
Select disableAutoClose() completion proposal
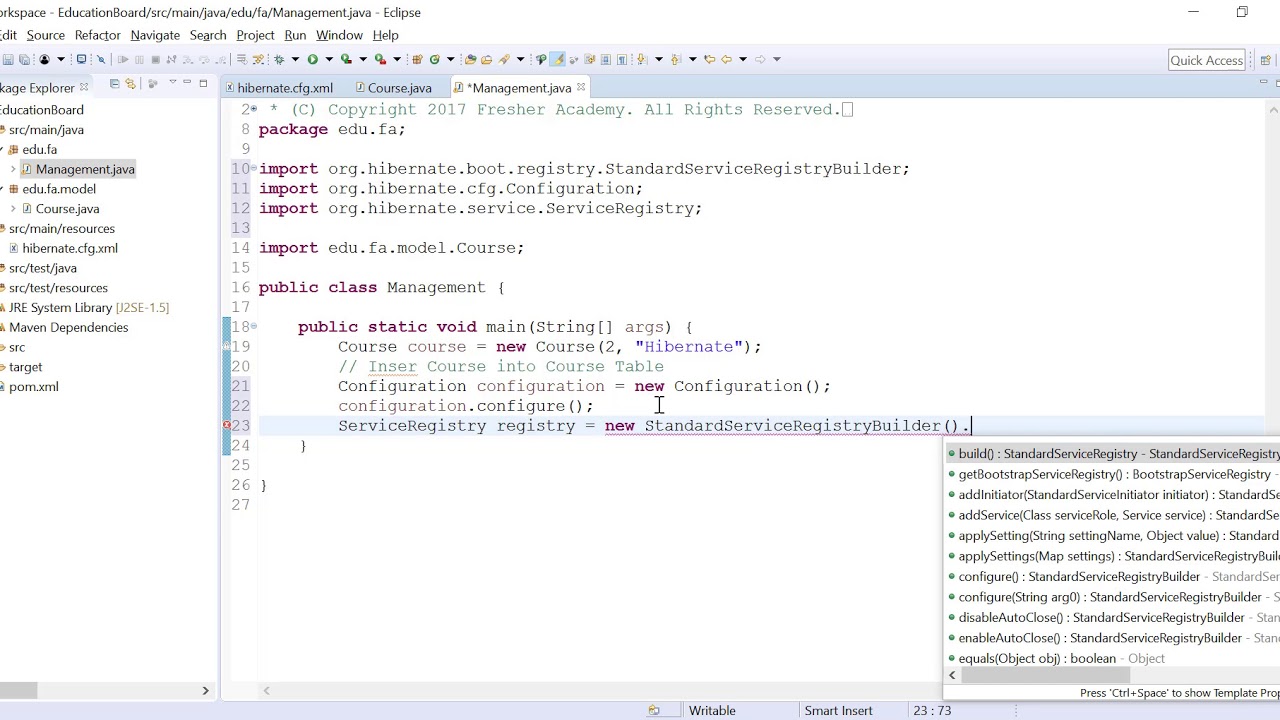click(x=1112, y=617)
